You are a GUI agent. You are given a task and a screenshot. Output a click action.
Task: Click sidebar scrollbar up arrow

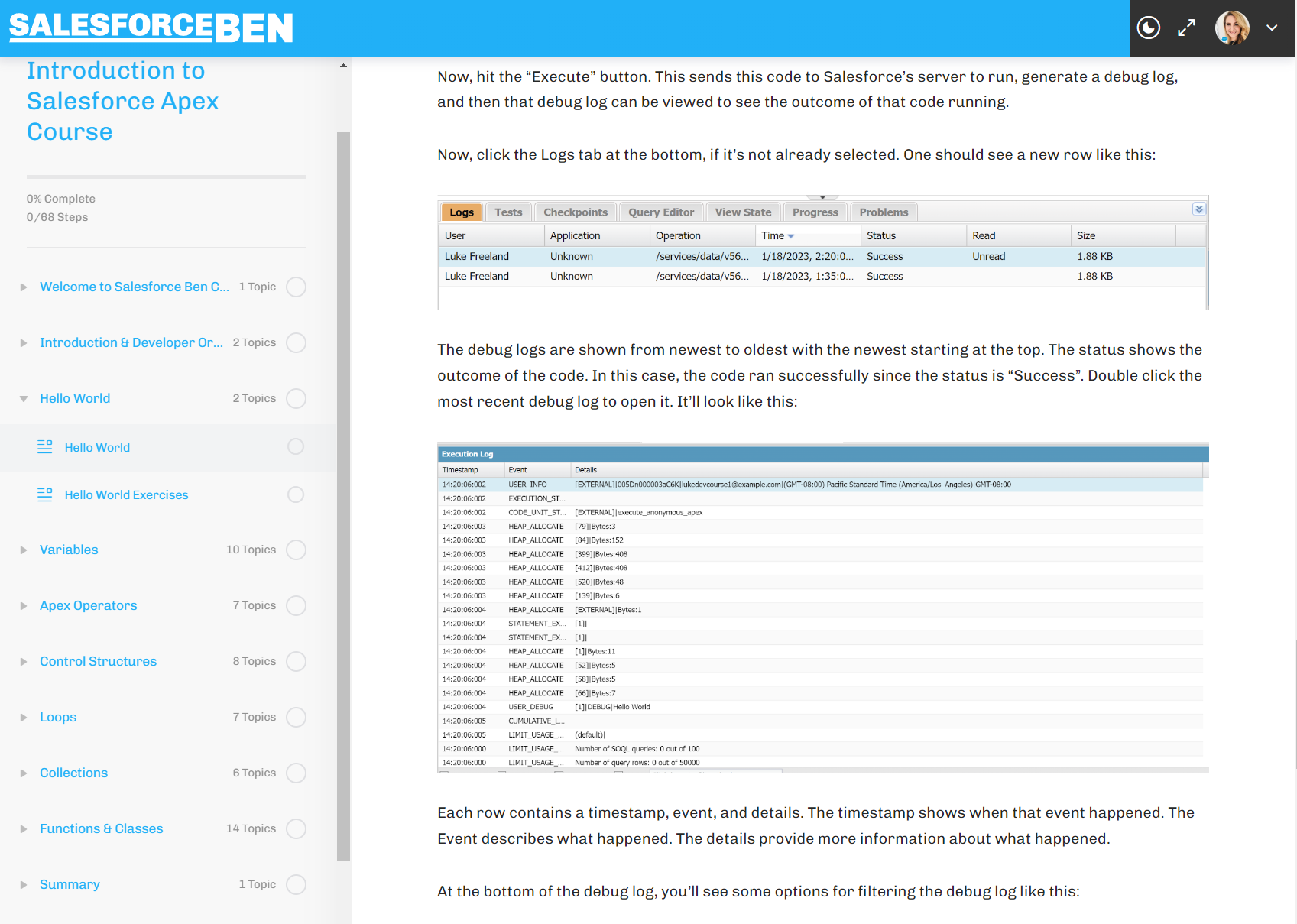pos(343,66)
